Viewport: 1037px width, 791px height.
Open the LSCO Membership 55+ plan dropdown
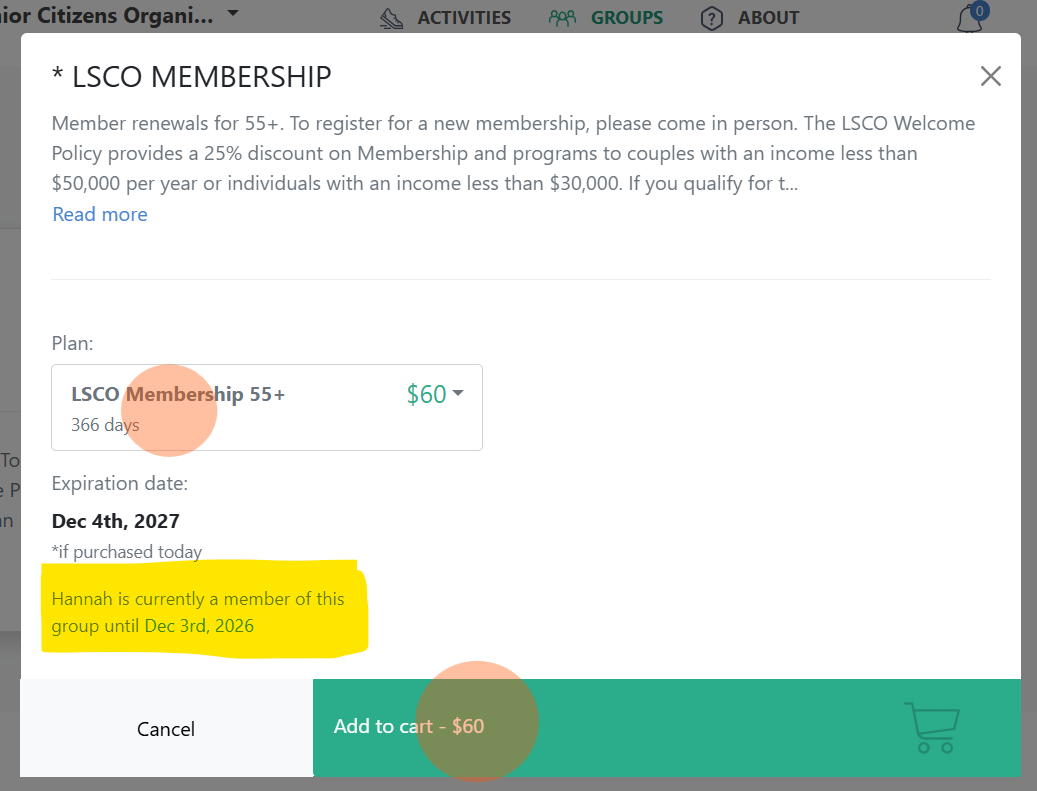coord(267,407)
